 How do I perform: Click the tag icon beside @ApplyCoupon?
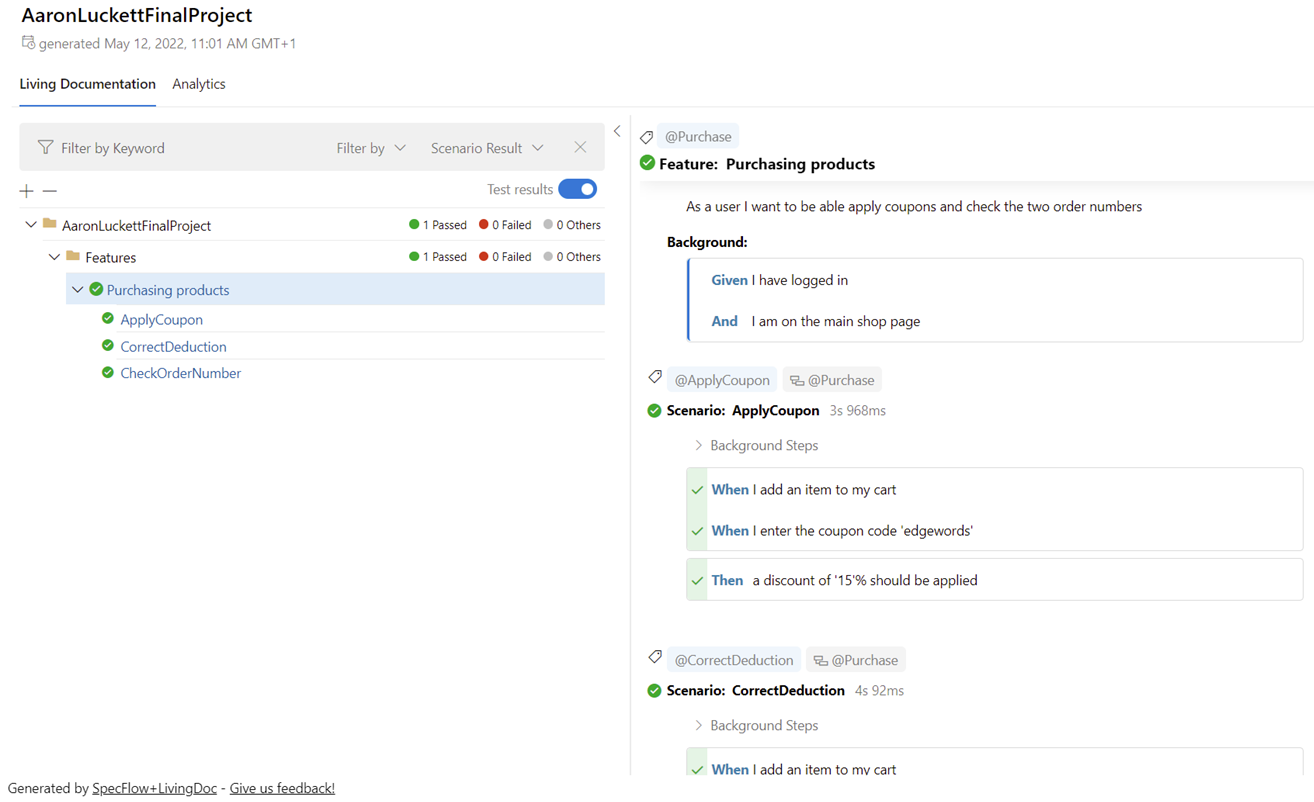coord(655,377)
